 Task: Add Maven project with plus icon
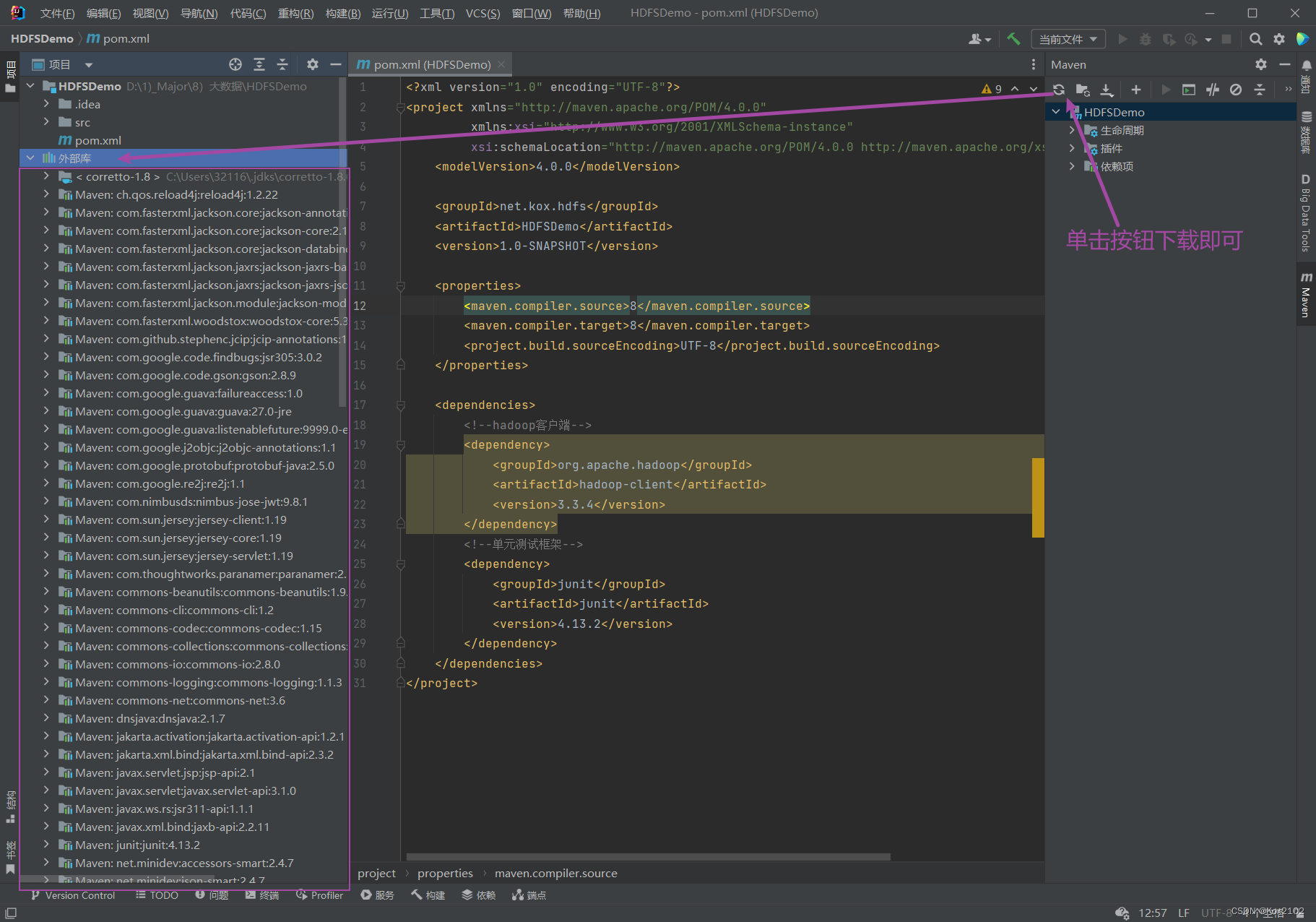(1136, 90)
